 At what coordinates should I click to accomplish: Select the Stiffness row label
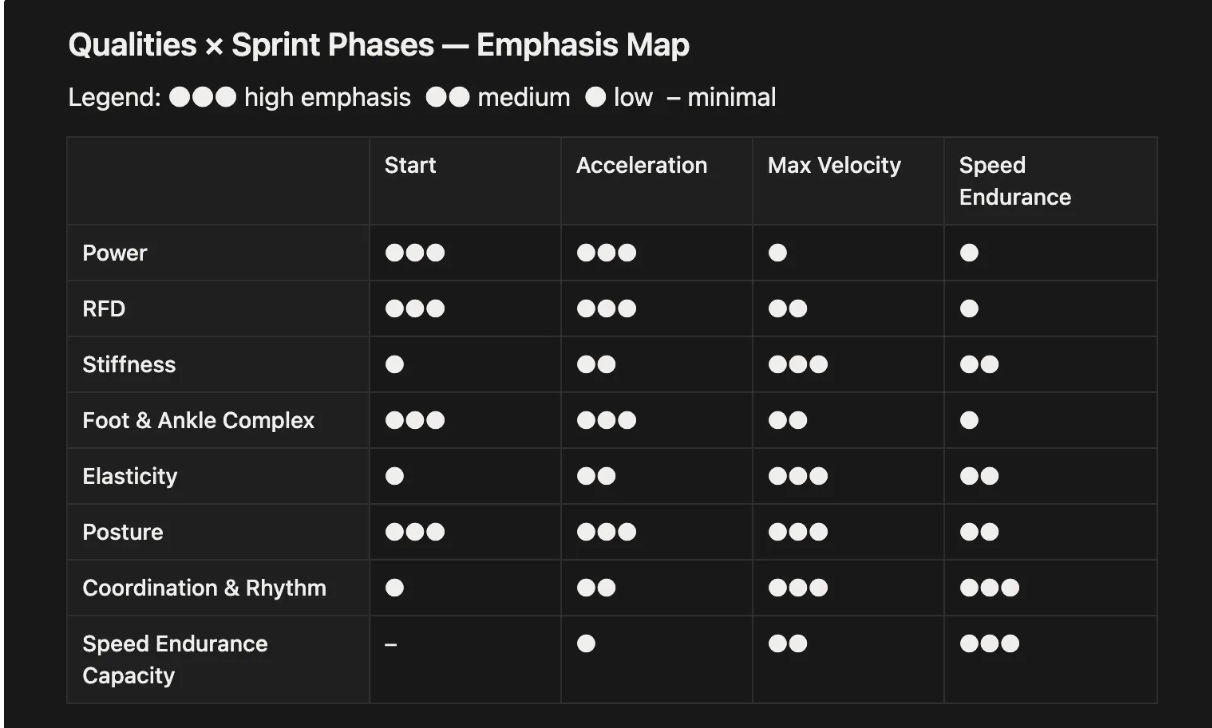129,365
